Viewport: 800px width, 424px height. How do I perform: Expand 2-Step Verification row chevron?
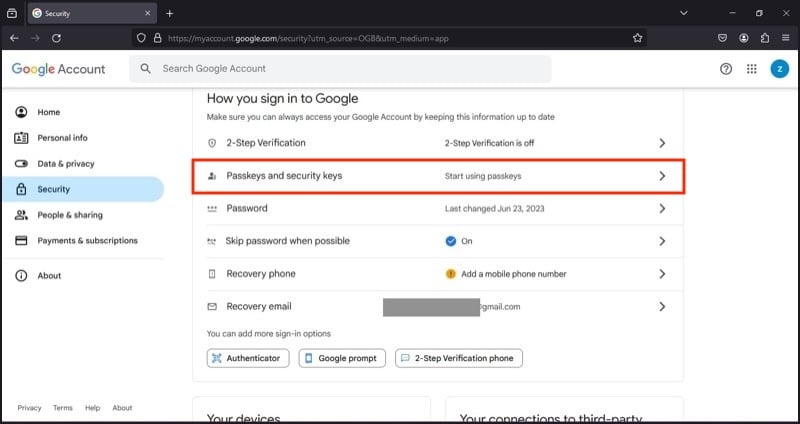(x=662, y=143)
